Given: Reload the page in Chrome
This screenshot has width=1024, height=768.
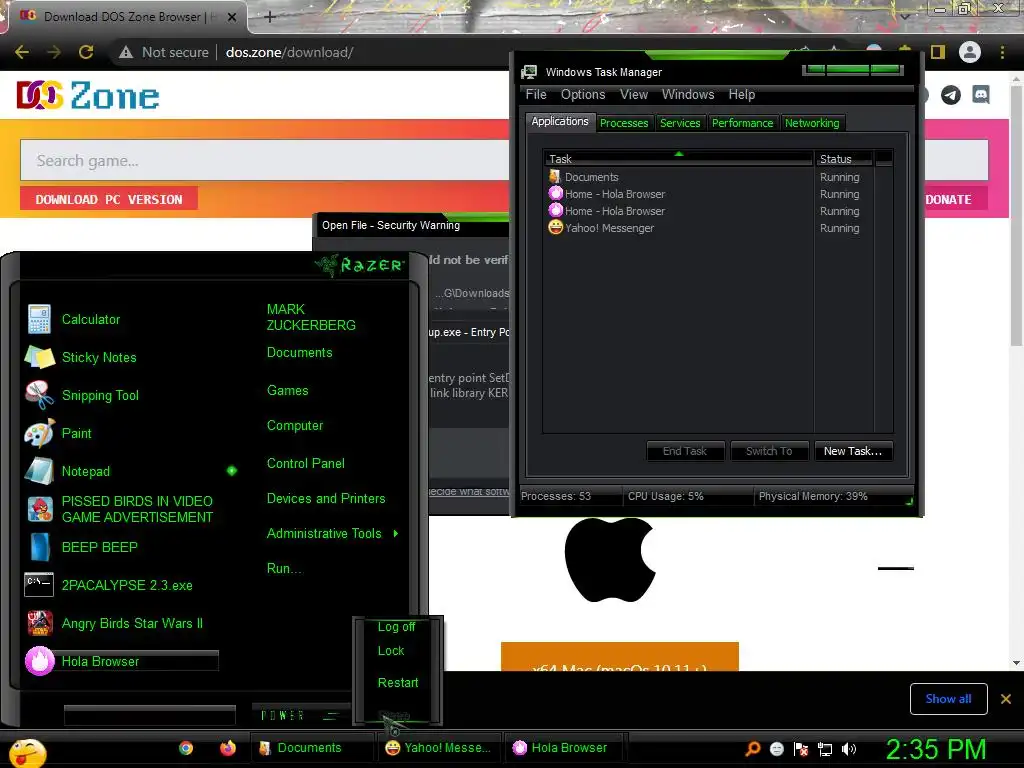Looking at the screenshot, I should [86, 52].
